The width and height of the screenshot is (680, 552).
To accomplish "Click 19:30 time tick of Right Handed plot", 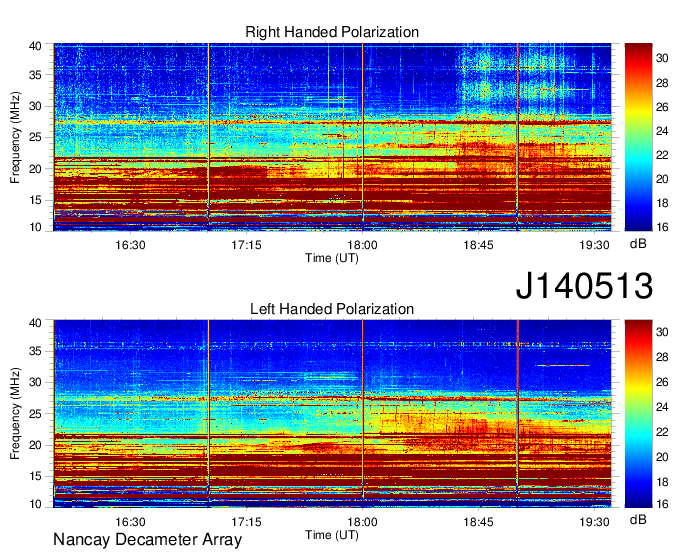I will pos(595,245).
